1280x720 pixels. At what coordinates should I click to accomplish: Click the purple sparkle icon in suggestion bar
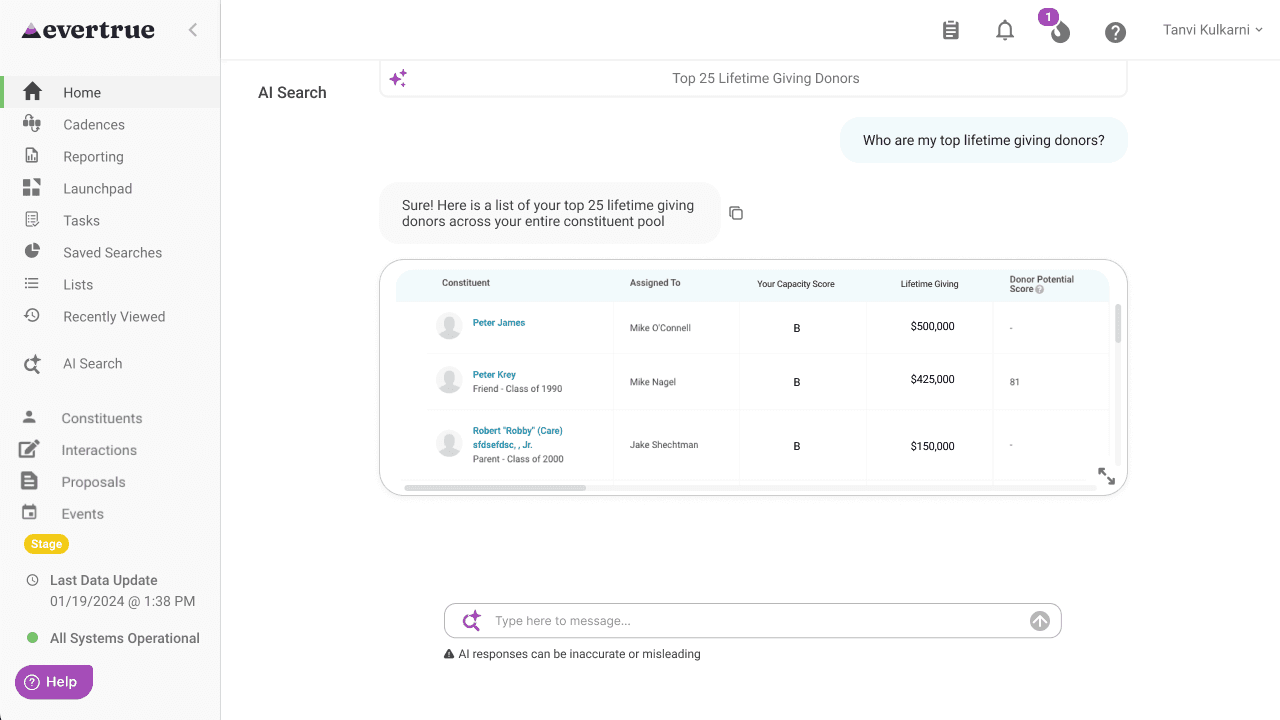(398, 78)
